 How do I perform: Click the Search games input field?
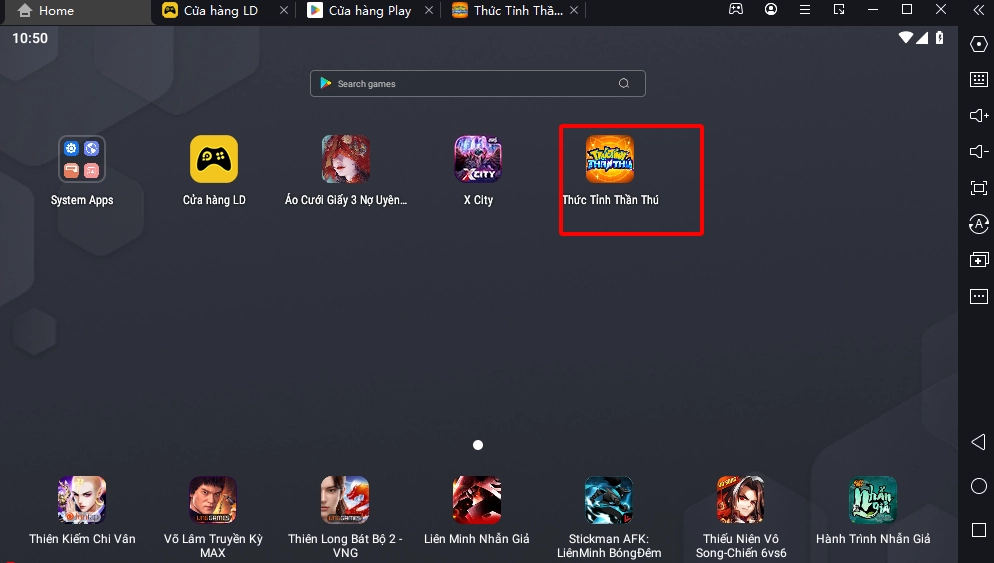478,84
